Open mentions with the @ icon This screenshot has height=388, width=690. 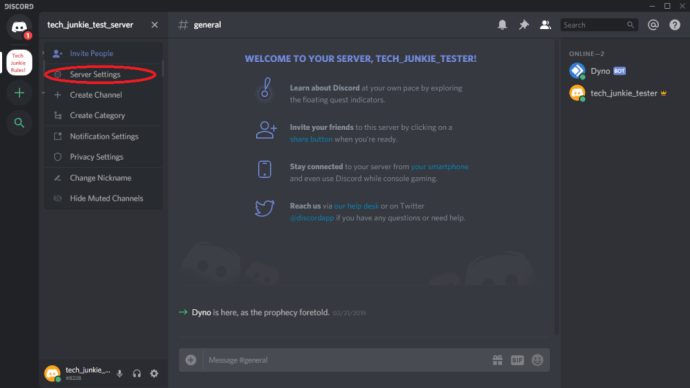tap(653, 25)
